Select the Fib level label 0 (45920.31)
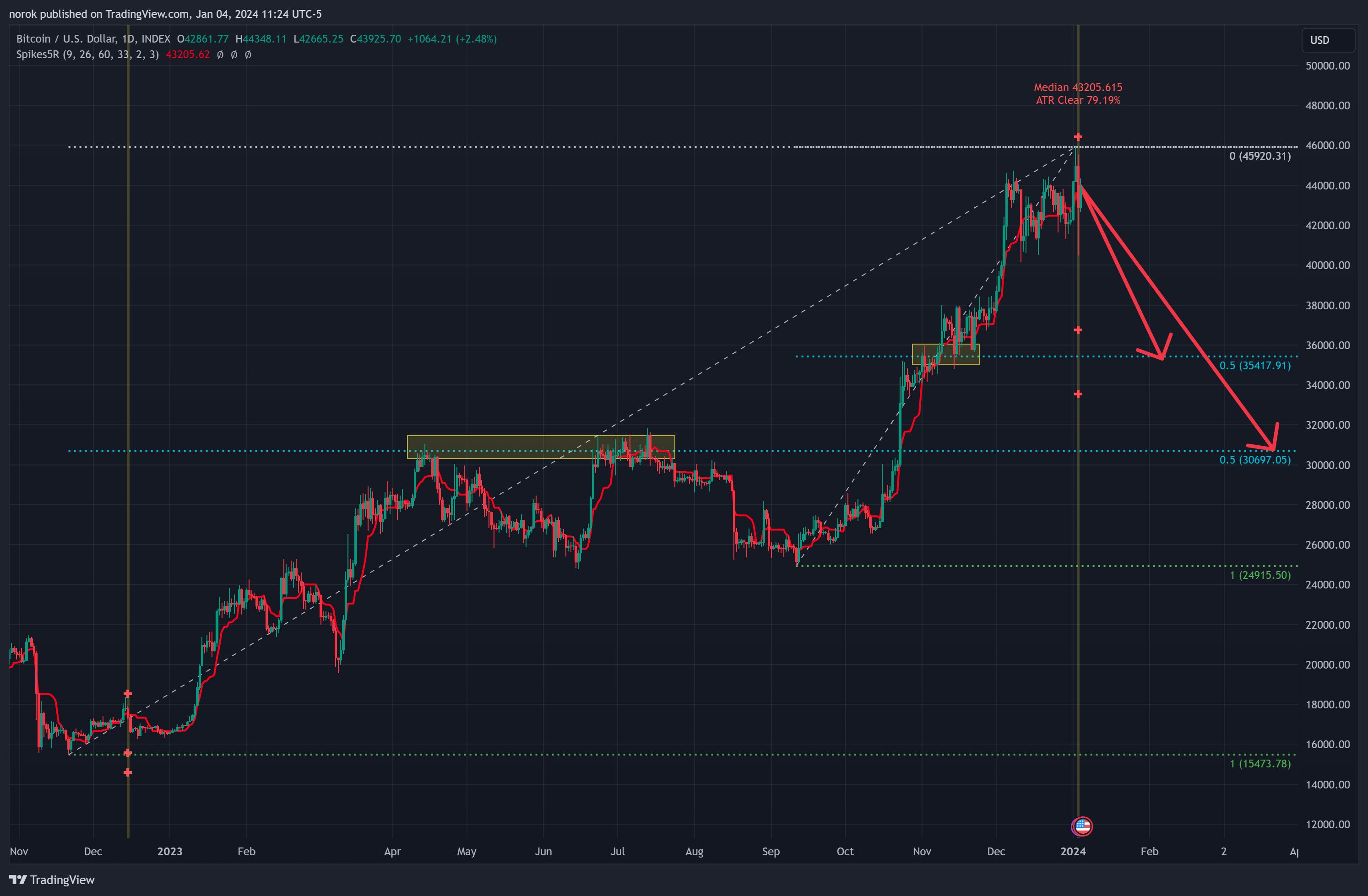1368x896 pixels. [1260, 156]
